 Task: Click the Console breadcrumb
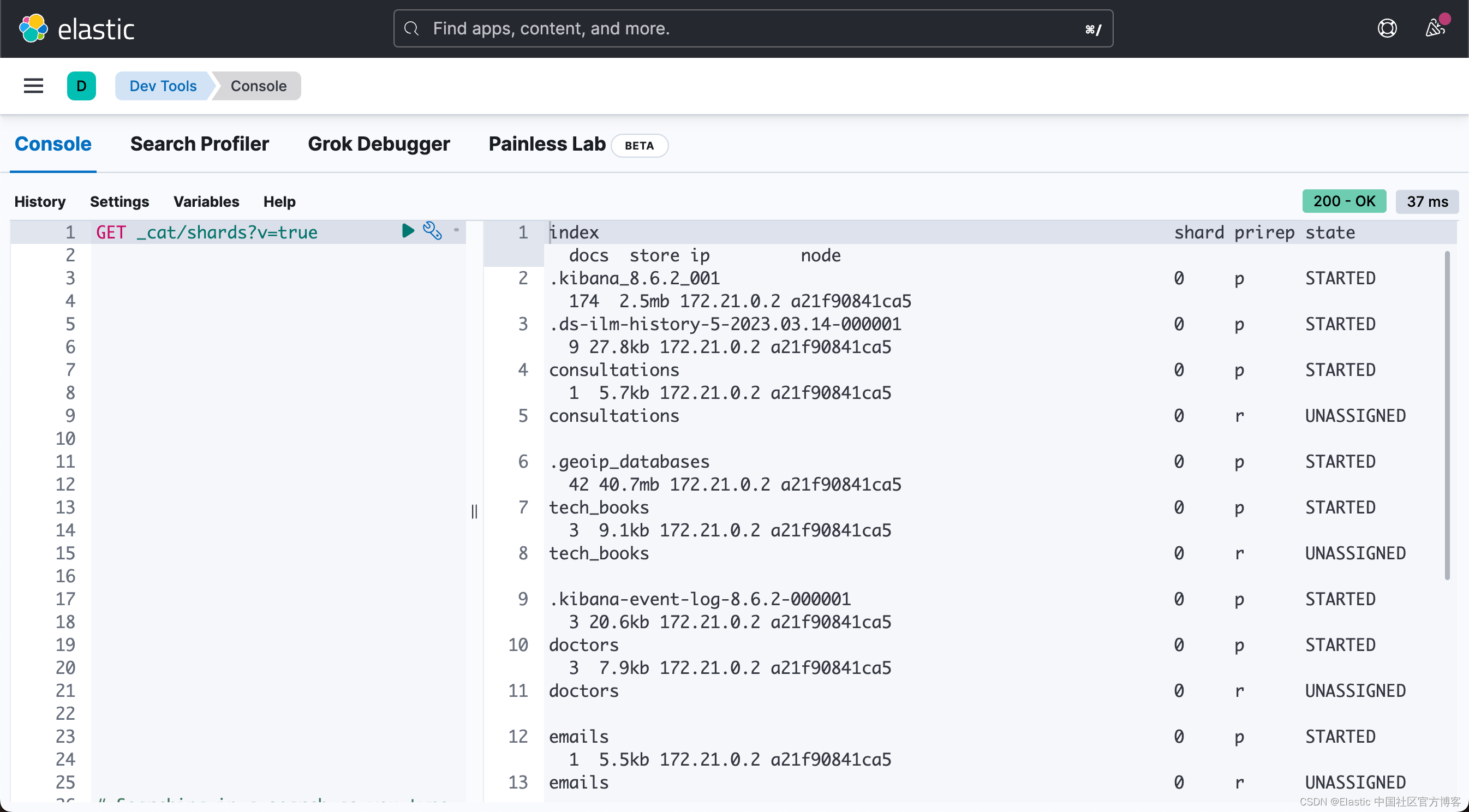click(258, 86)
